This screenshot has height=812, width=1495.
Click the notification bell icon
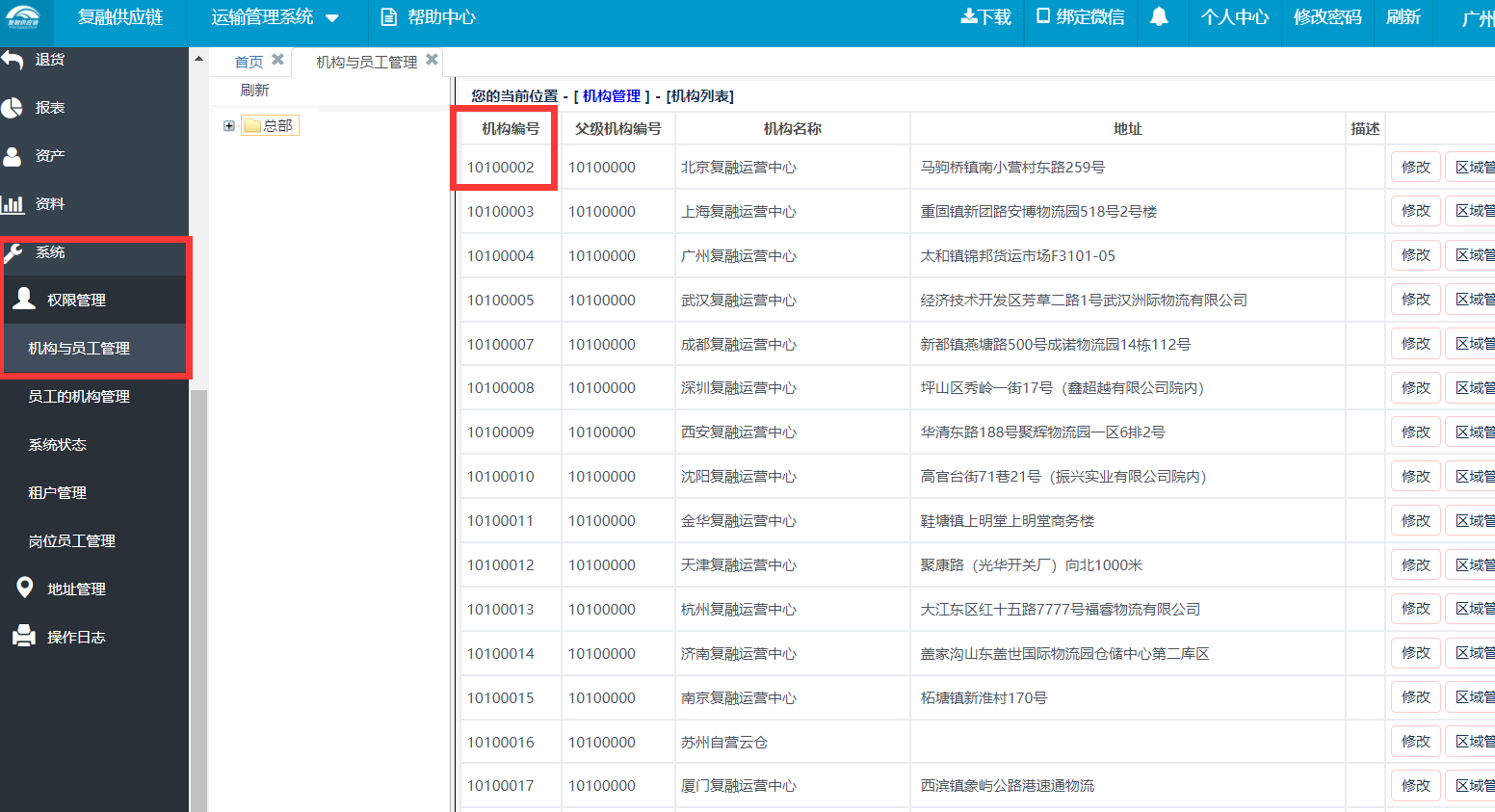pyautogui.click(x=1159, y=17)
